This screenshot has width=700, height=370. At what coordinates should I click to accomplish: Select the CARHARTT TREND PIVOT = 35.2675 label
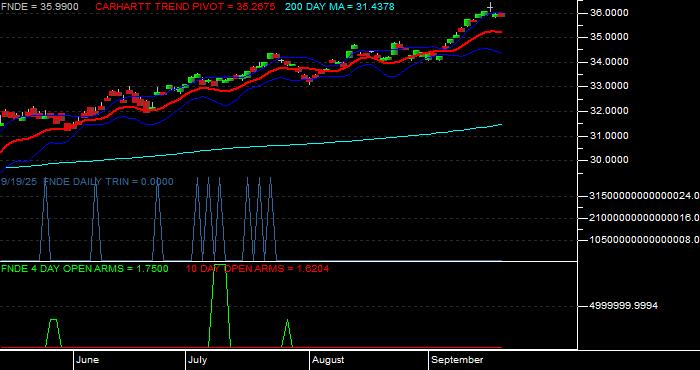click(x=185, y=7)
